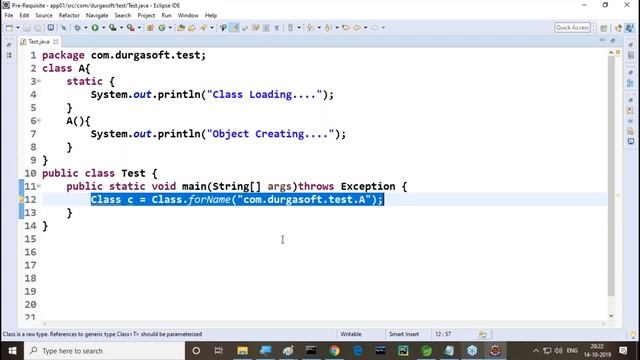Click the Open Type icon
Screen dimensions: 640x360
coord(181,28)
